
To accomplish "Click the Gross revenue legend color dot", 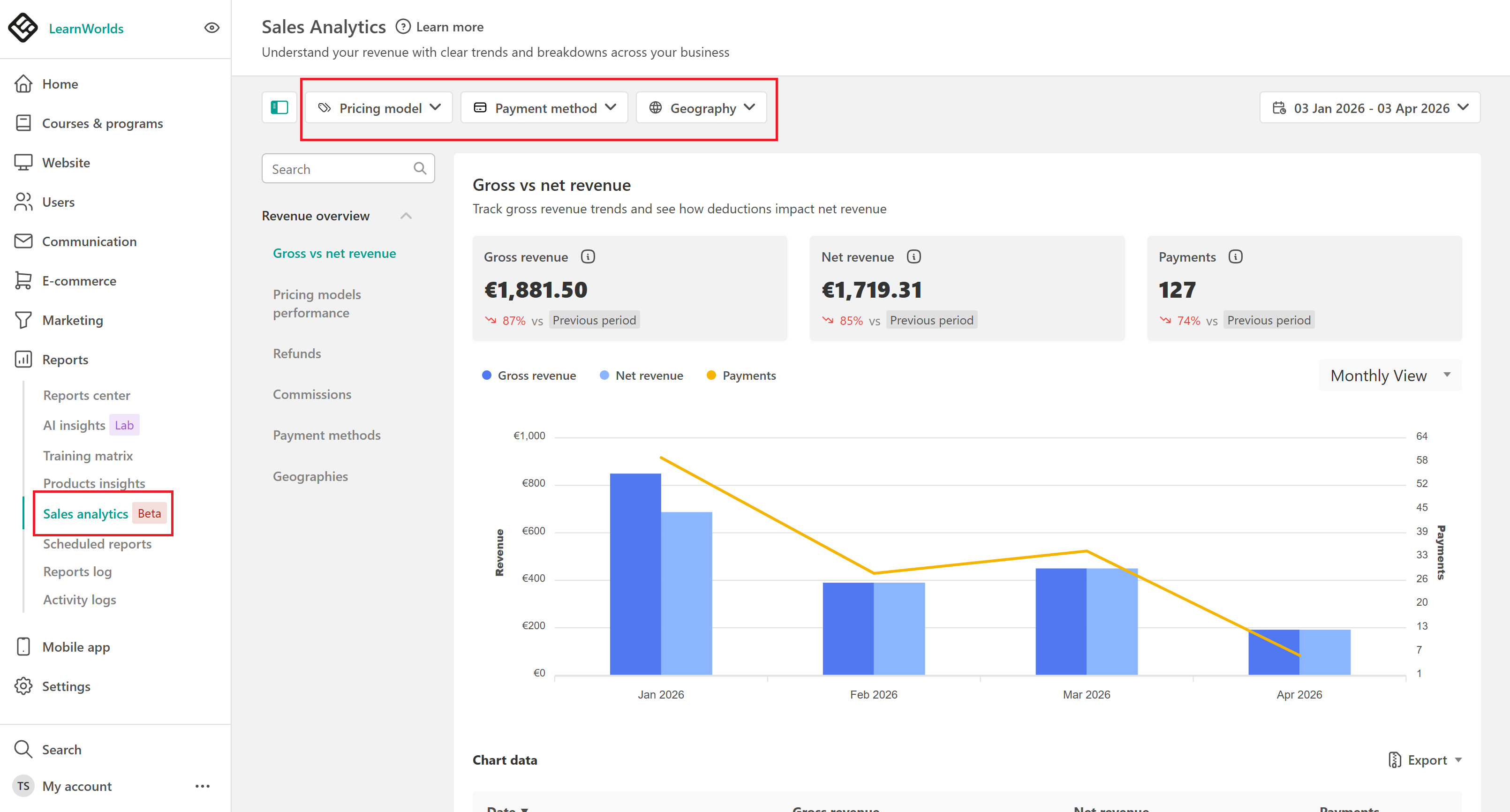I will 487,376.
